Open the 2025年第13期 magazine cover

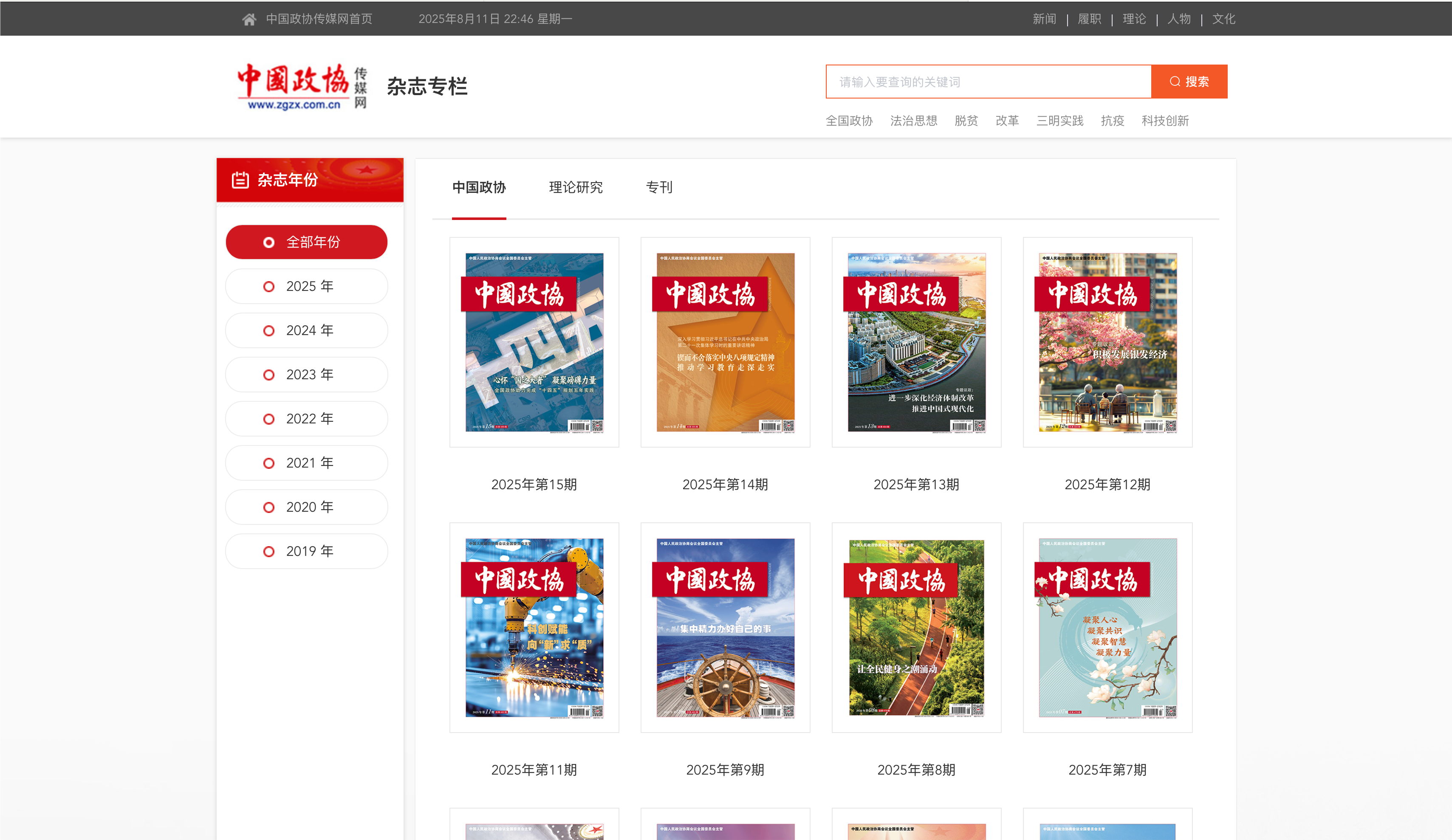tap(916, 341)
